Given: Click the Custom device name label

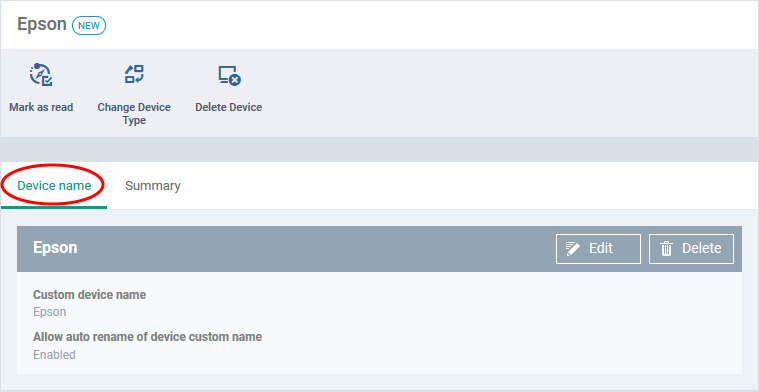Looking at the screenshot, I should click(x=90, y=295).
